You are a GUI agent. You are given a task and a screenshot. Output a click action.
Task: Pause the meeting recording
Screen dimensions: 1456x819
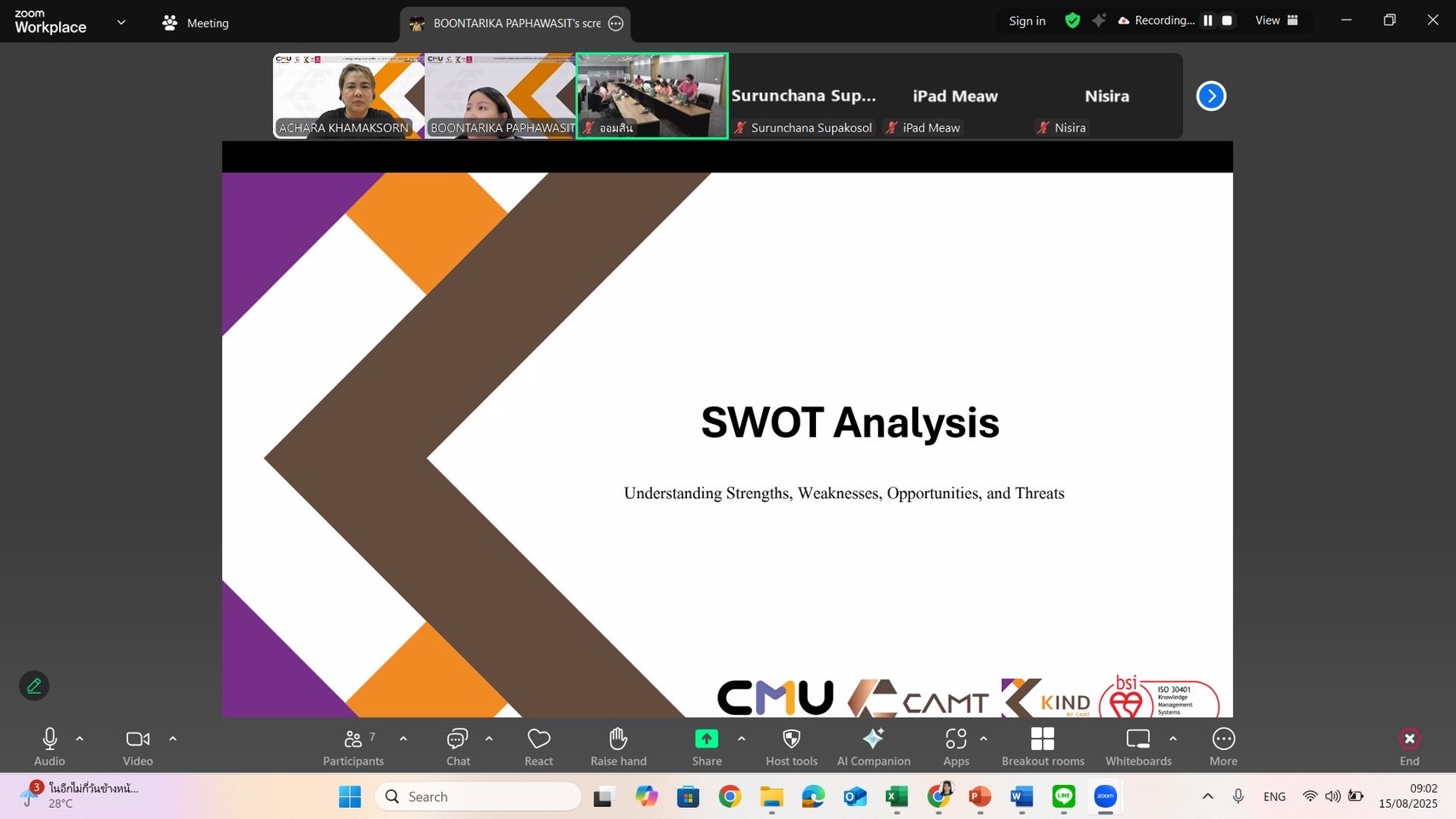(1208, 20)
